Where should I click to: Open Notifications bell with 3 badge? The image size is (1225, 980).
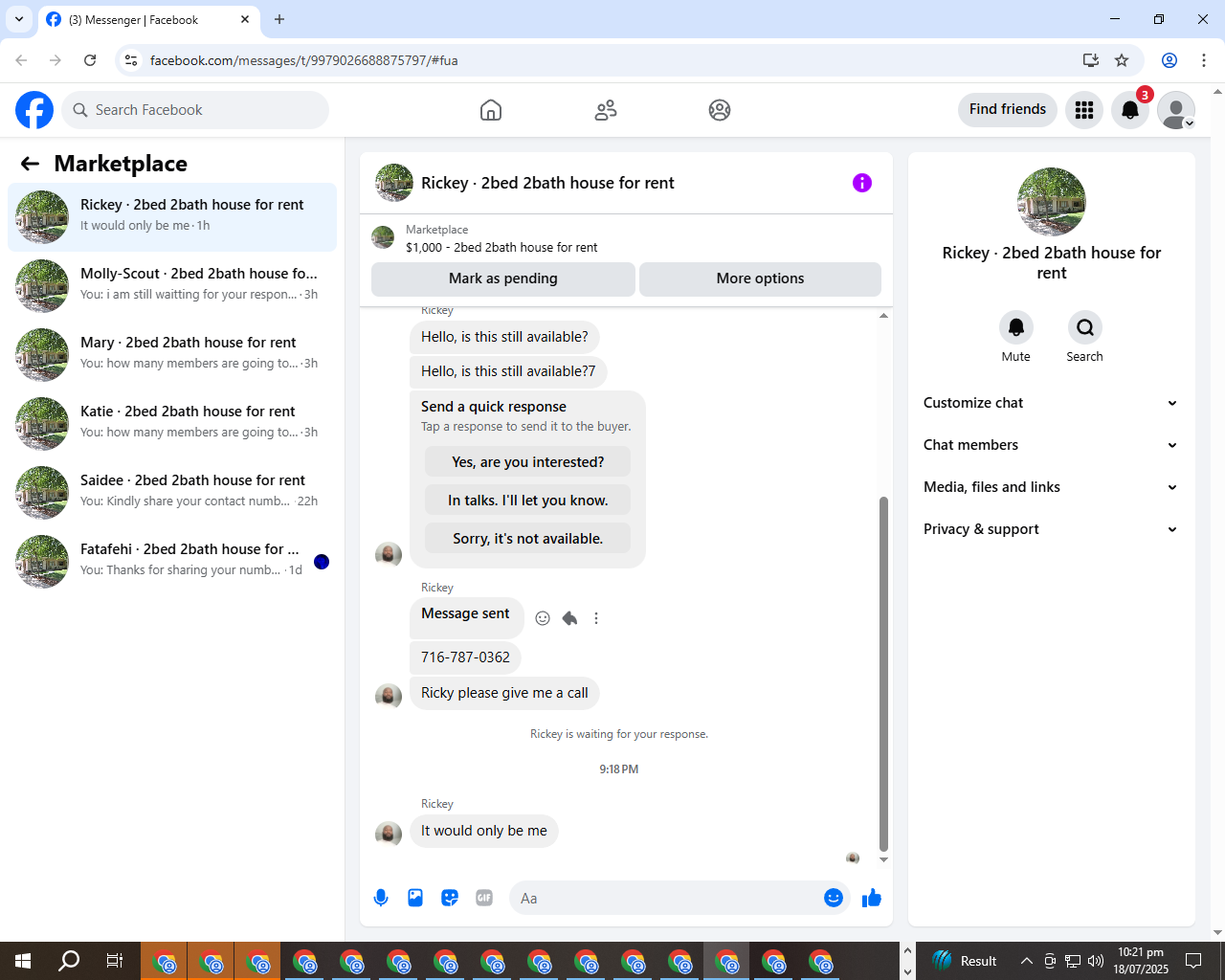(1130, 110)
